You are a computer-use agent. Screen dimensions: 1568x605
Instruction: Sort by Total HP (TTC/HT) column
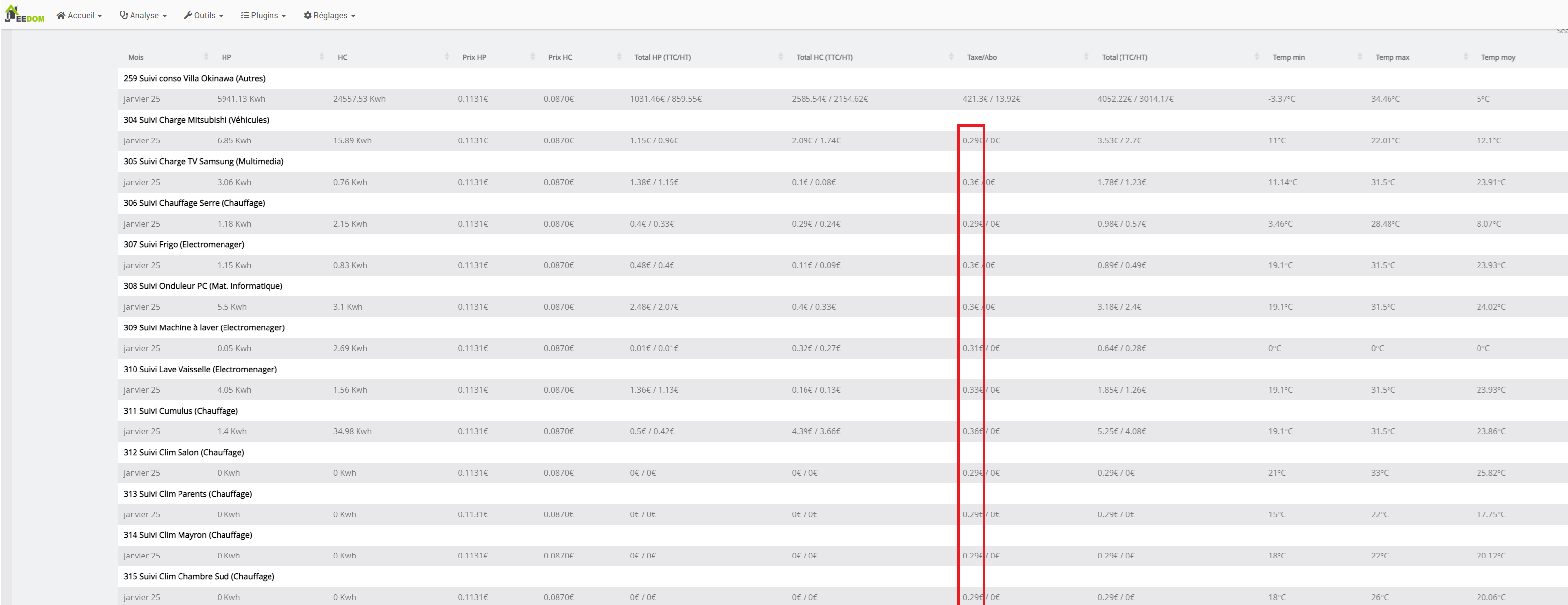(x=662, y=57)
